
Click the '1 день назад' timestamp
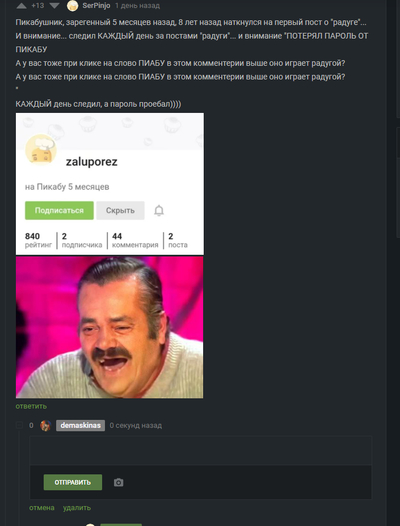(137, 6)
